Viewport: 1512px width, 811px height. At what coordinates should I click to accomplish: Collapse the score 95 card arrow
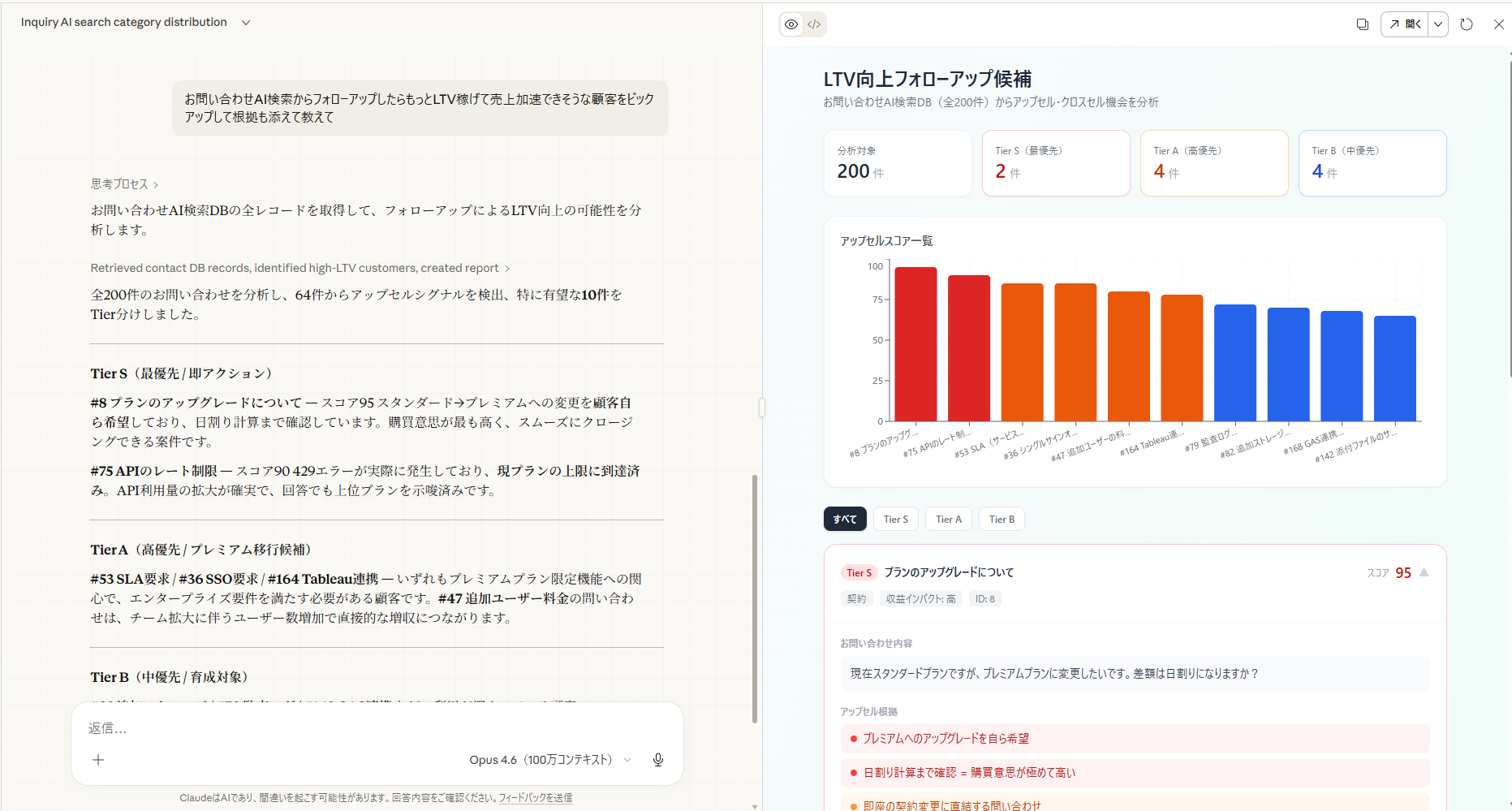[1424, 572]
